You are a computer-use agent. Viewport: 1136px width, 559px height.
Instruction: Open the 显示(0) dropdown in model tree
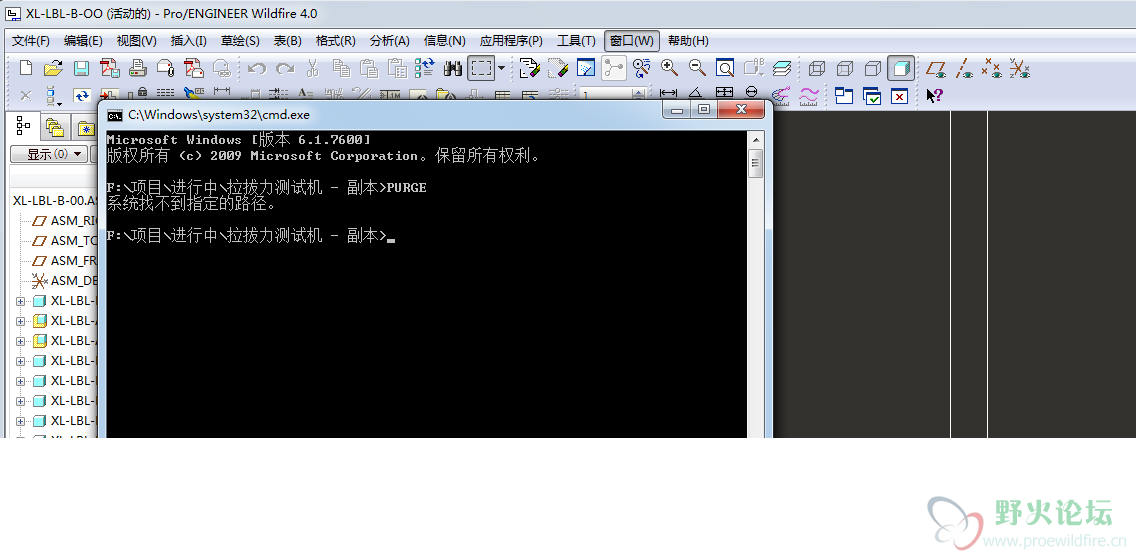pyautogui.click(x=49, y=154)
